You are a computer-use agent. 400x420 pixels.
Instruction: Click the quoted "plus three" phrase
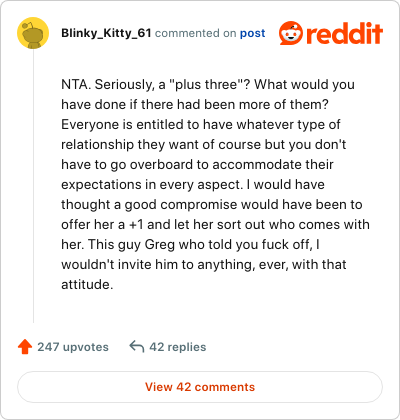coord(206,85)
